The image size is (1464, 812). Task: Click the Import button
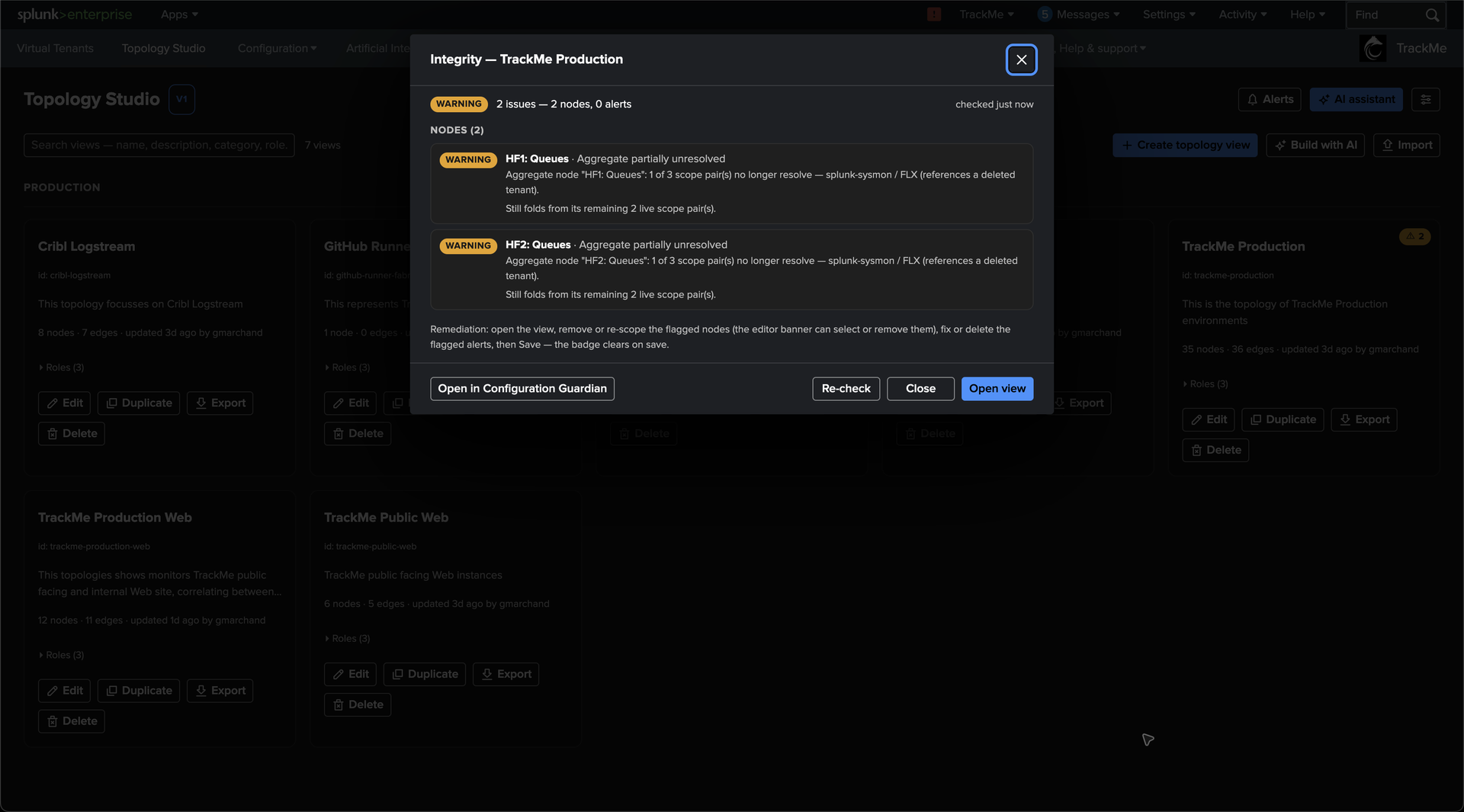click(1407, 145)
